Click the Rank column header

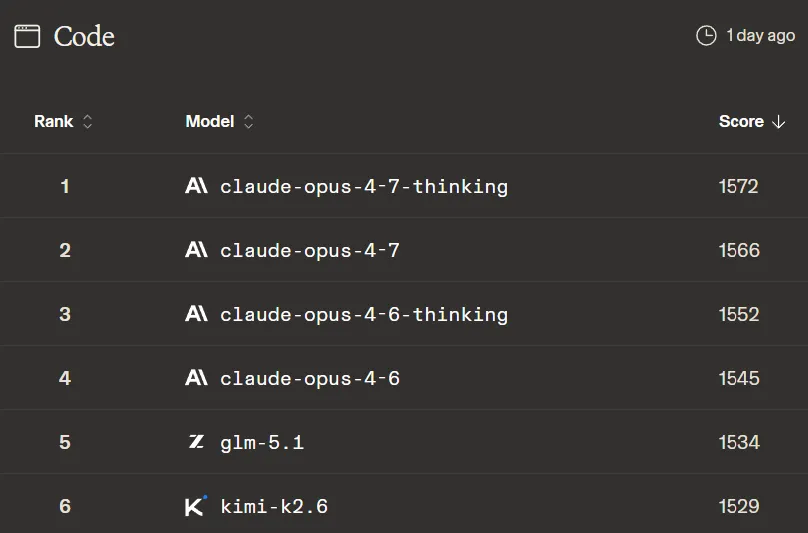tap(54, 122)
